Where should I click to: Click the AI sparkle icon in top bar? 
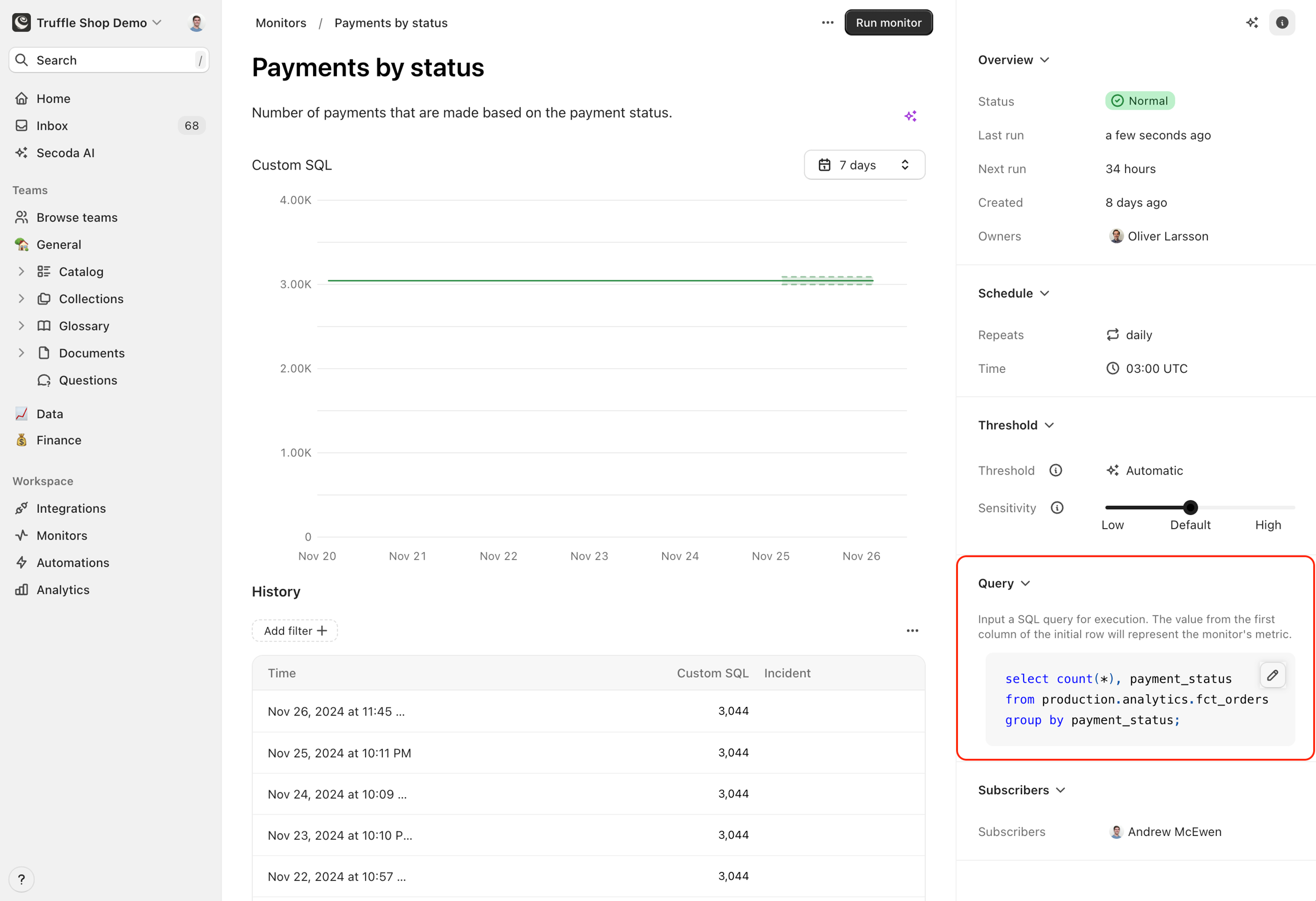(1251, 23)
